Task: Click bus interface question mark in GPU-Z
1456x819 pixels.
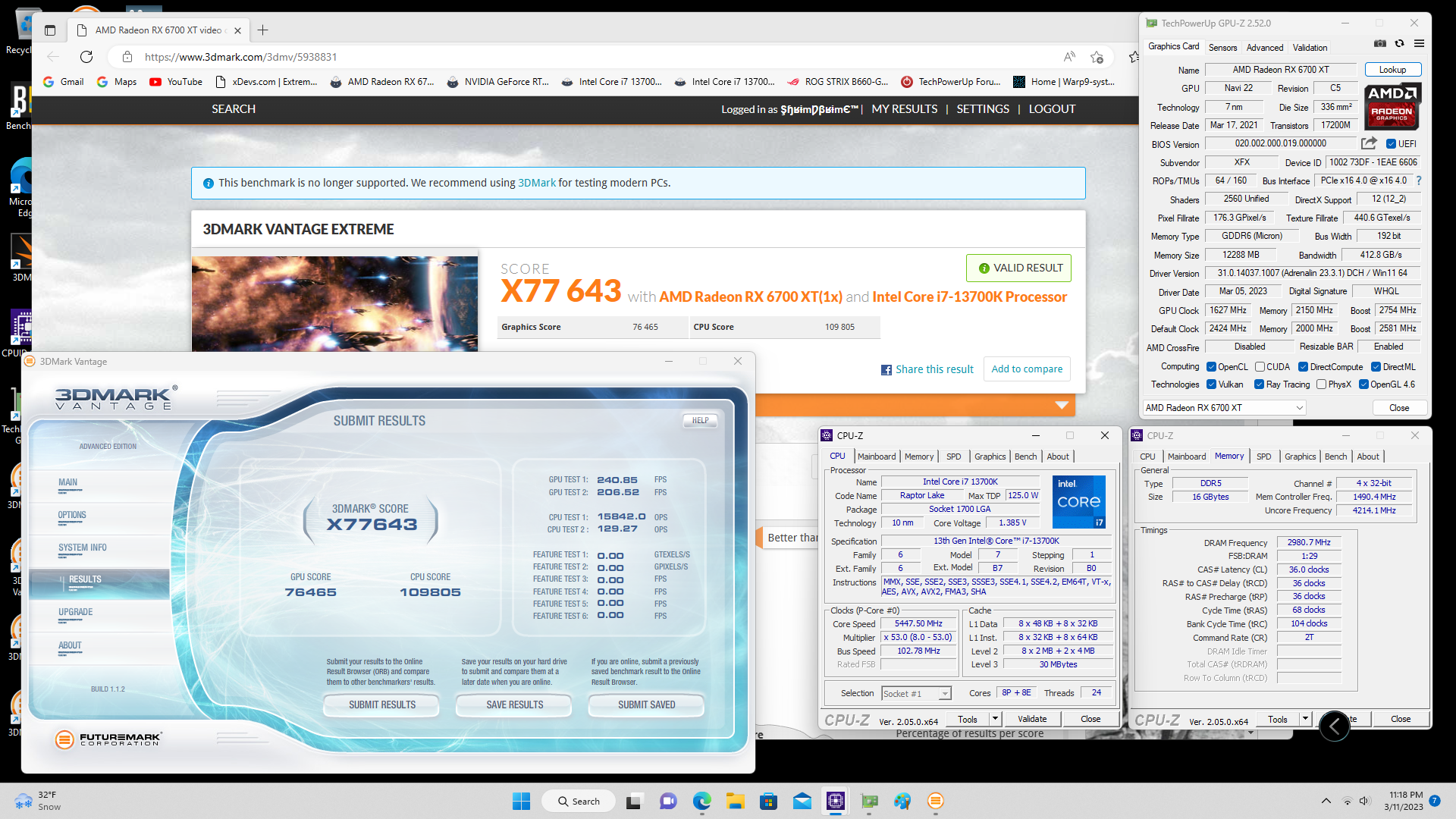Action: click(x=1419, y=180)
